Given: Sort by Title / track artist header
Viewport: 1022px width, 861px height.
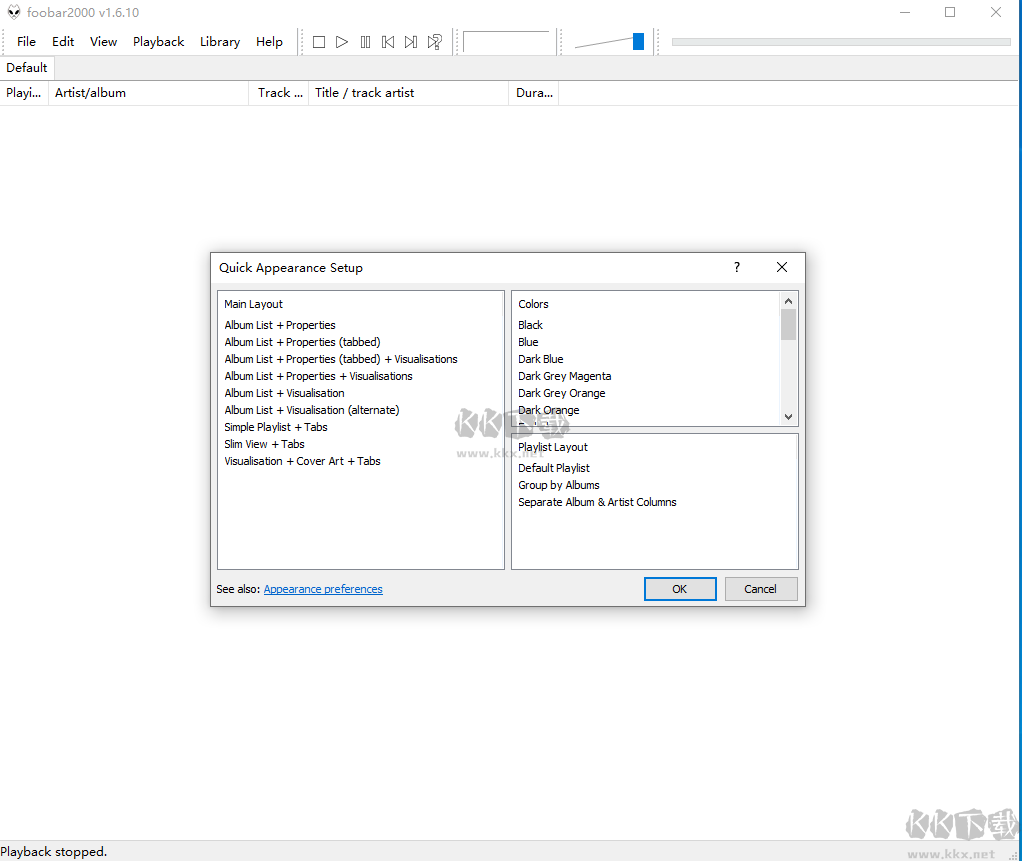Looking at the screenshot, I should (409, 93).
